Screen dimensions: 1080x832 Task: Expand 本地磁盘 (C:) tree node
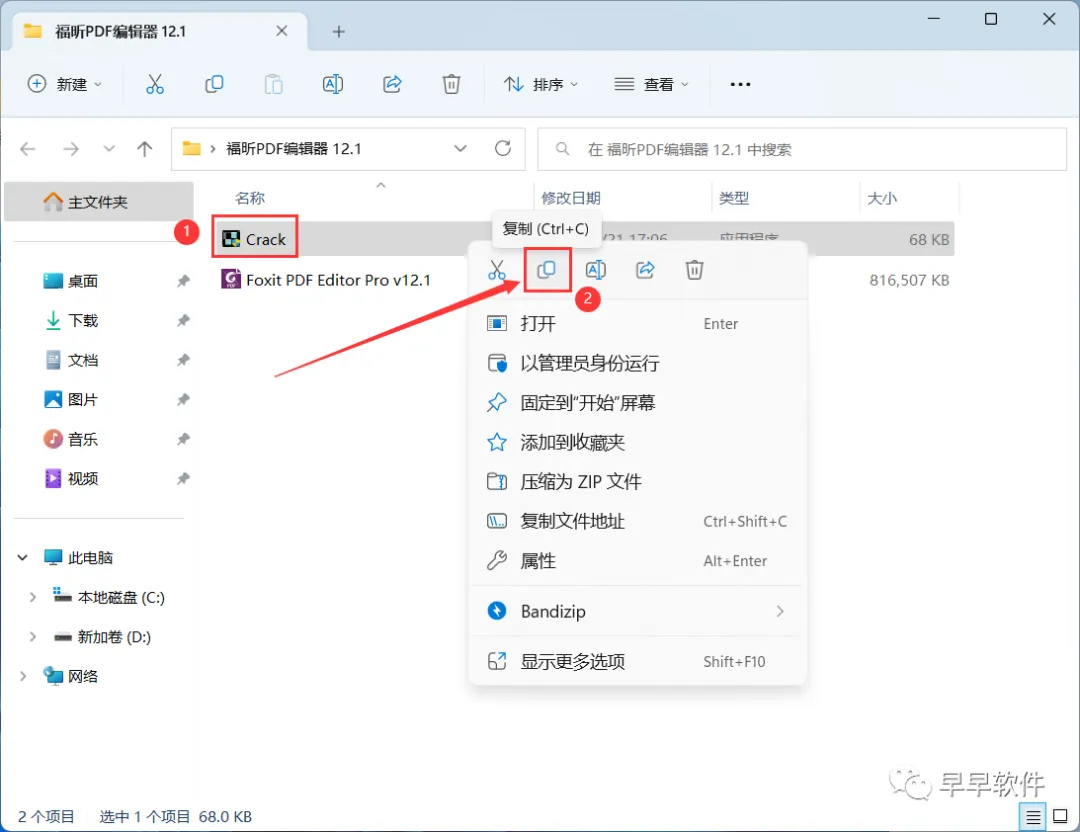tap(32, 597)
